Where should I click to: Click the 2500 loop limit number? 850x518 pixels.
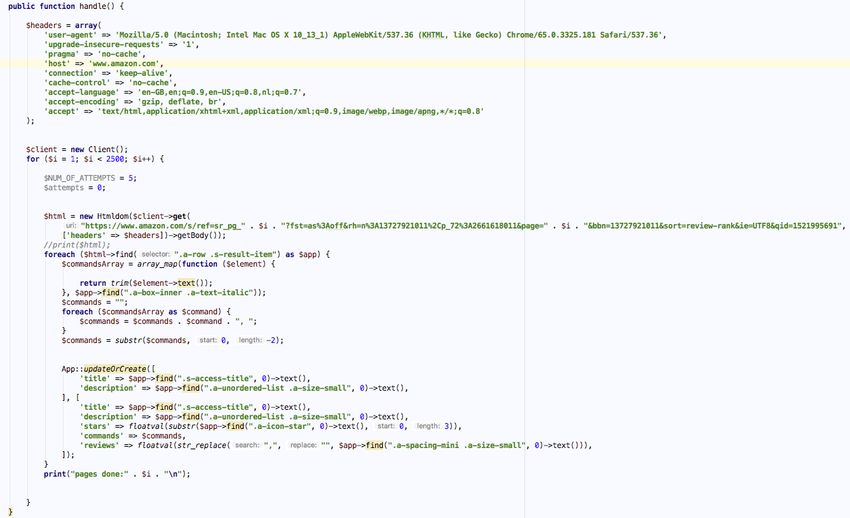click(115, 159)
